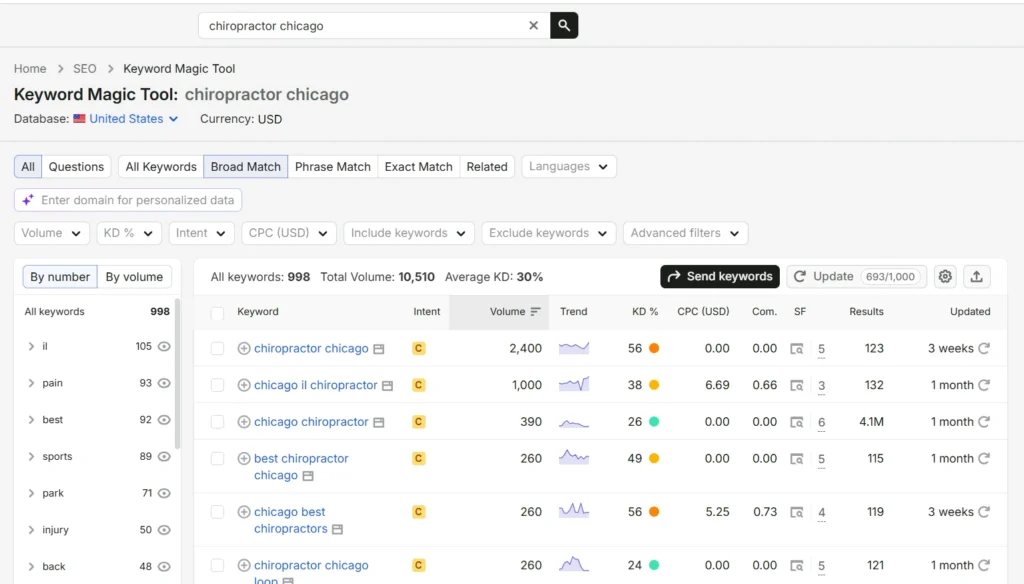1024x584 pixels.
Task: Open SERP icon beside 'chiropractor chicago' keyword
Action: click(x=379, y=349)
